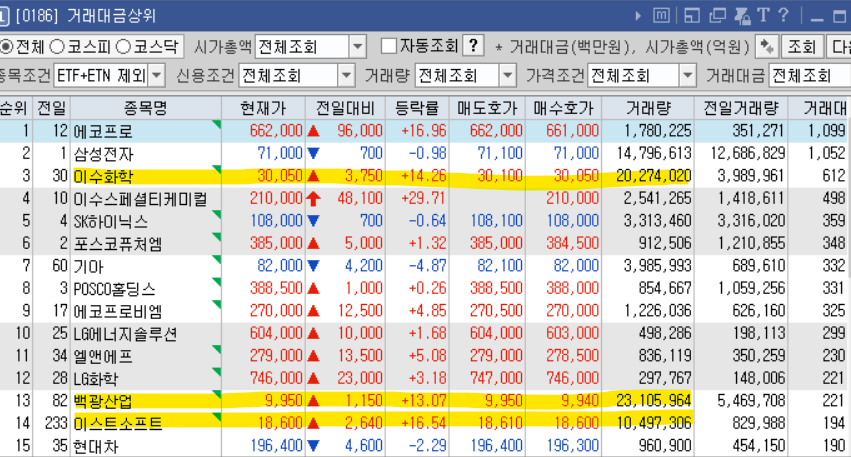Select the 기아 stock name

[x=88, y=266]
